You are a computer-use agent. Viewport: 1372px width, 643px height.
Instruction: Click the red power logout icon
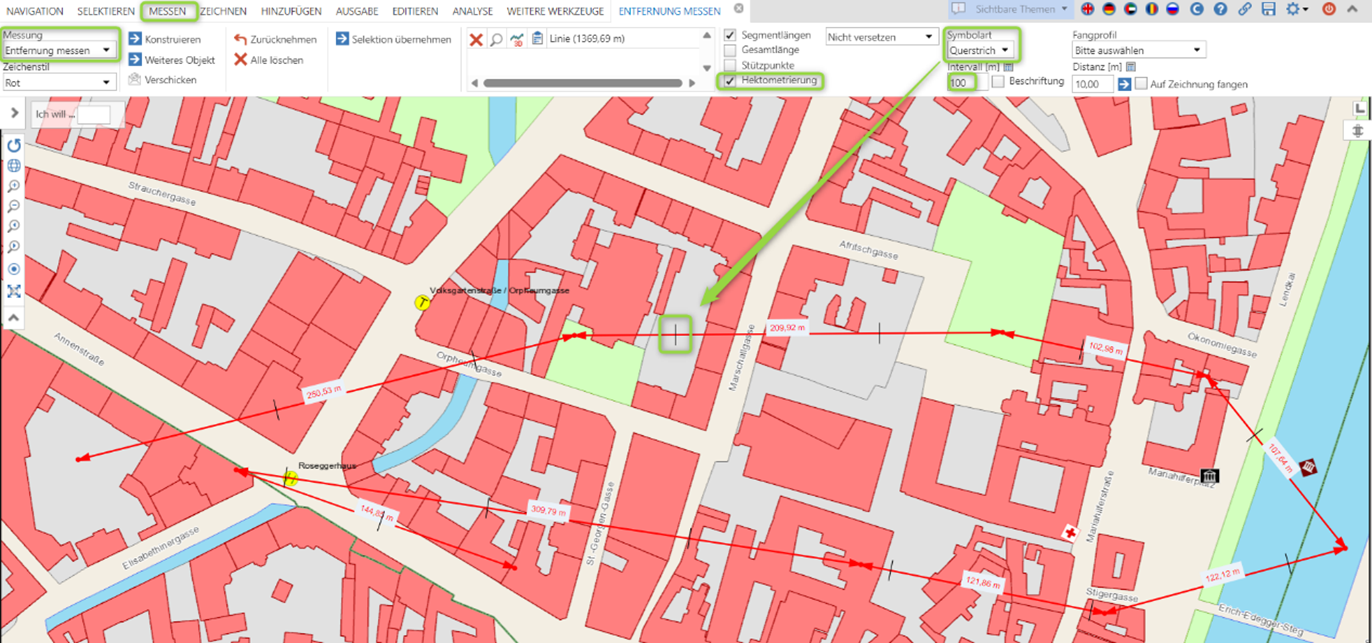coord(1329,9)
